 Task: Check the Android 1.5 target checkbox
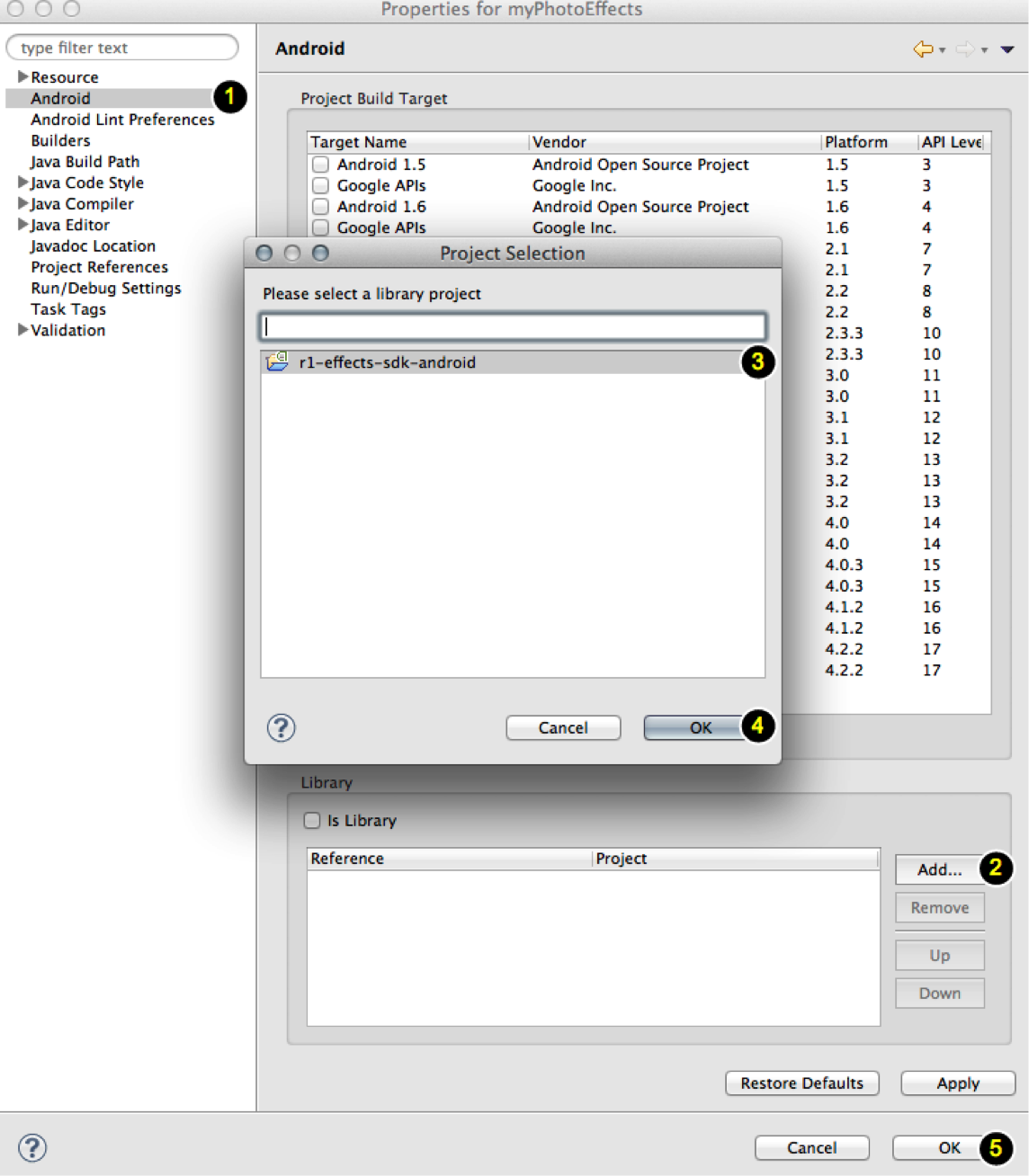point(320,165)
